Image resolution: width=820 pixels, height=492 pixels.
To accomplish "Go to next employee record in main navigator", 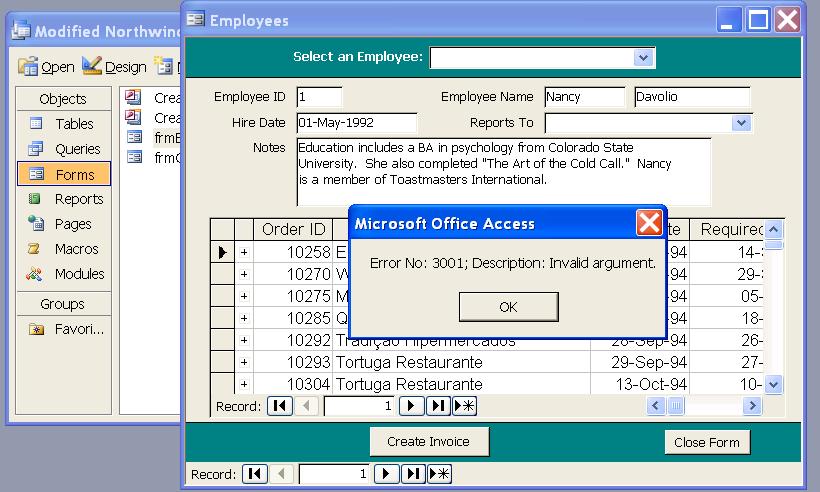I will coord(386,474).
